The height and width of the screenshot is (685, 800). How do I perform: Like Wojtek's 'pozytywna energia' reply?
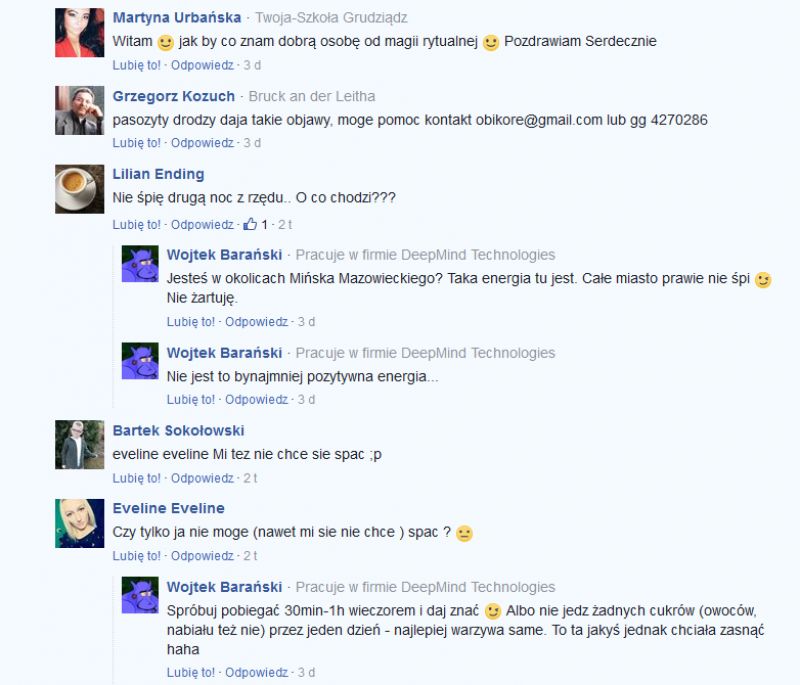(x=191, y=399)
